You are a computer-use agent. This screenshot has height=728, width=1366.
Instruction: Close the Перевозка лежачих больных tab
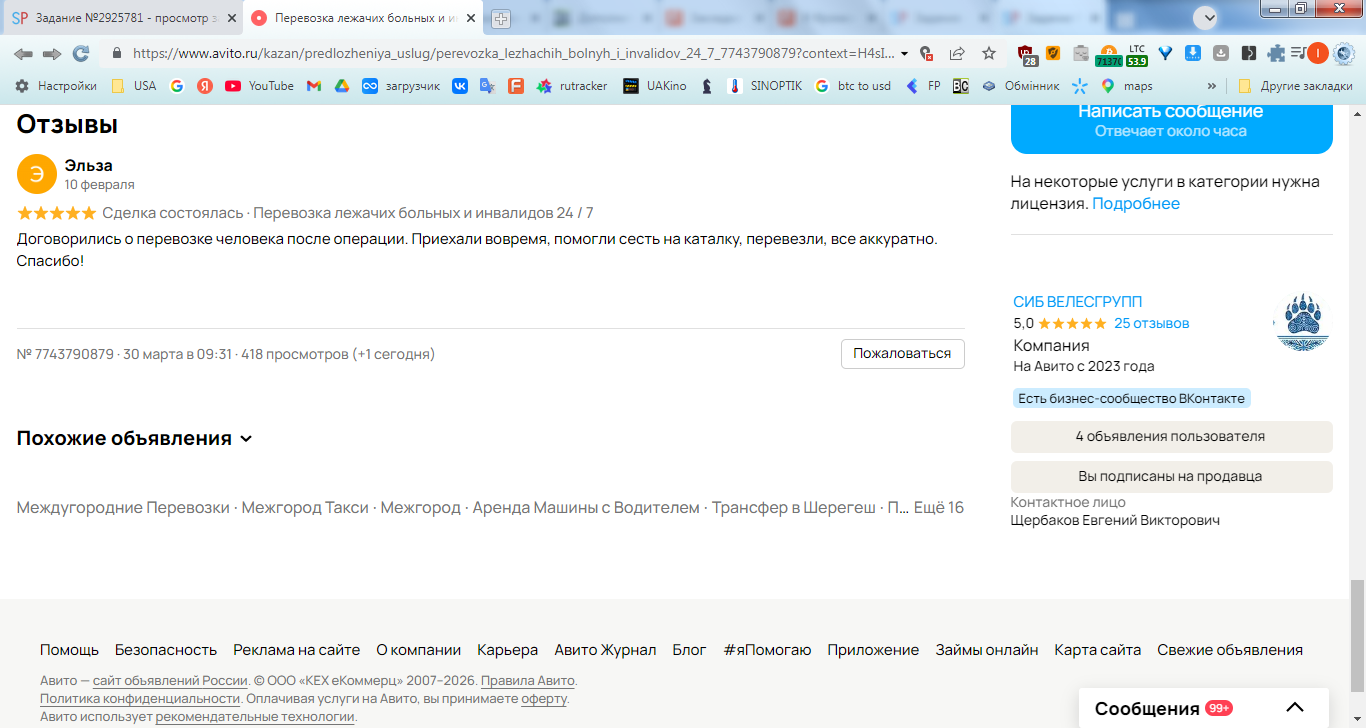[x=470, y=18]
